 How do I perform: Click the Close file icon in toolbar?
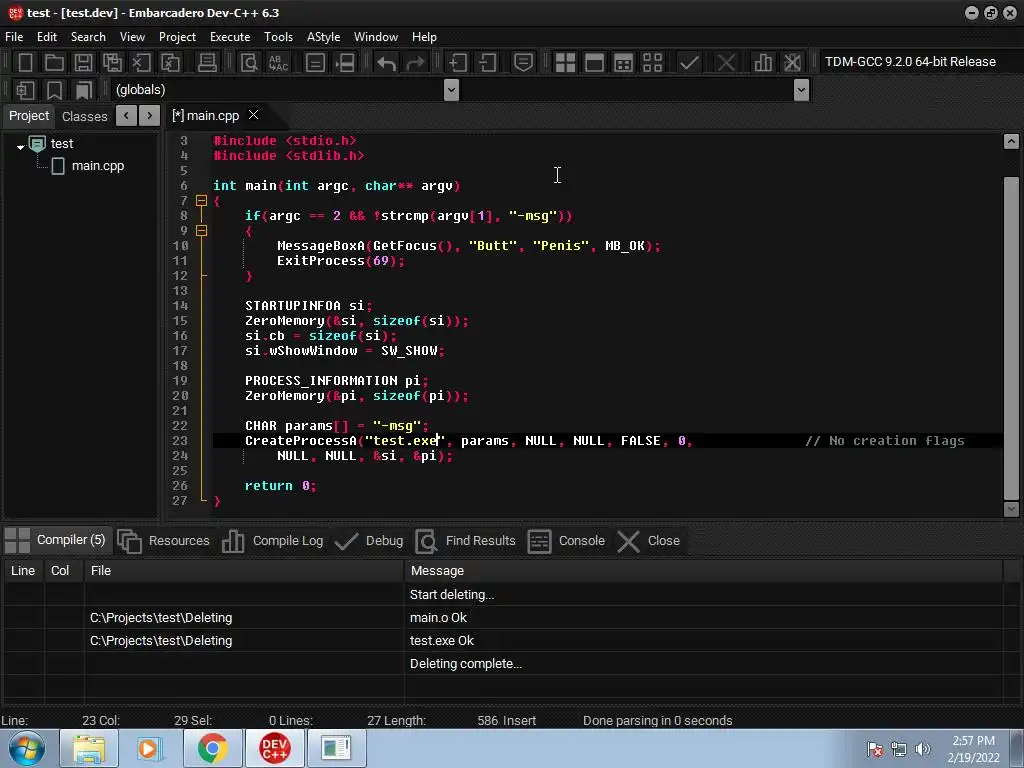(x=141, y=63)
